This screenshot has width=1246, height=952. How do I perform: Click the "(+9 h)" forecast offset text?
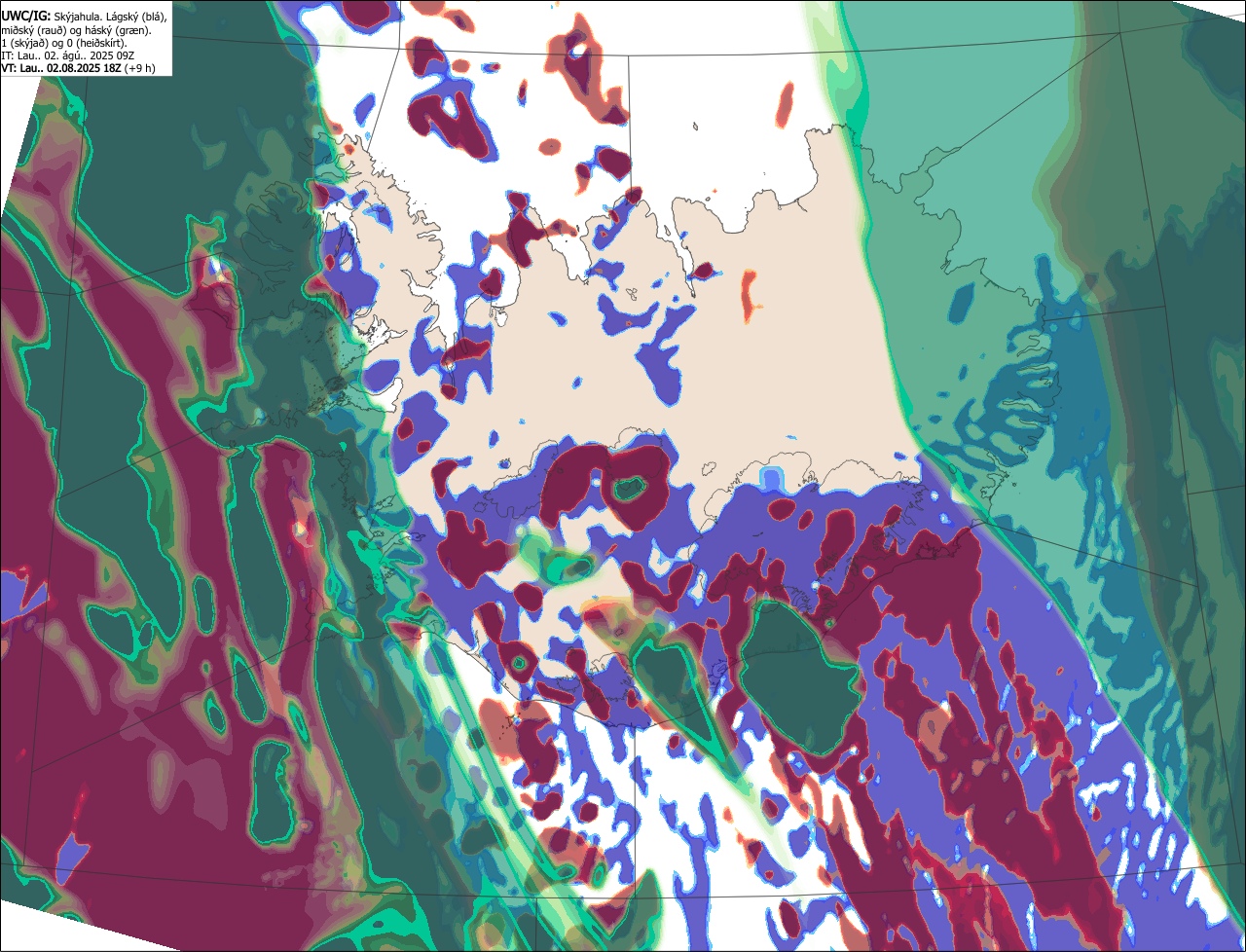coord(139,68)
